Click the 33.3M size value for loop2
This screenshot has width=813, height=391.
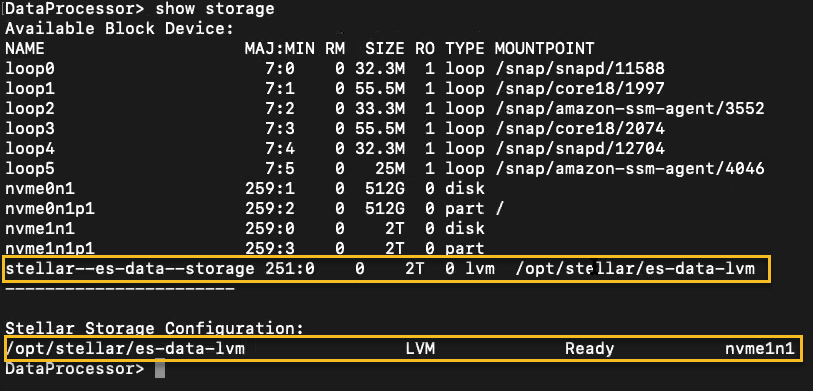pos(380,108)
